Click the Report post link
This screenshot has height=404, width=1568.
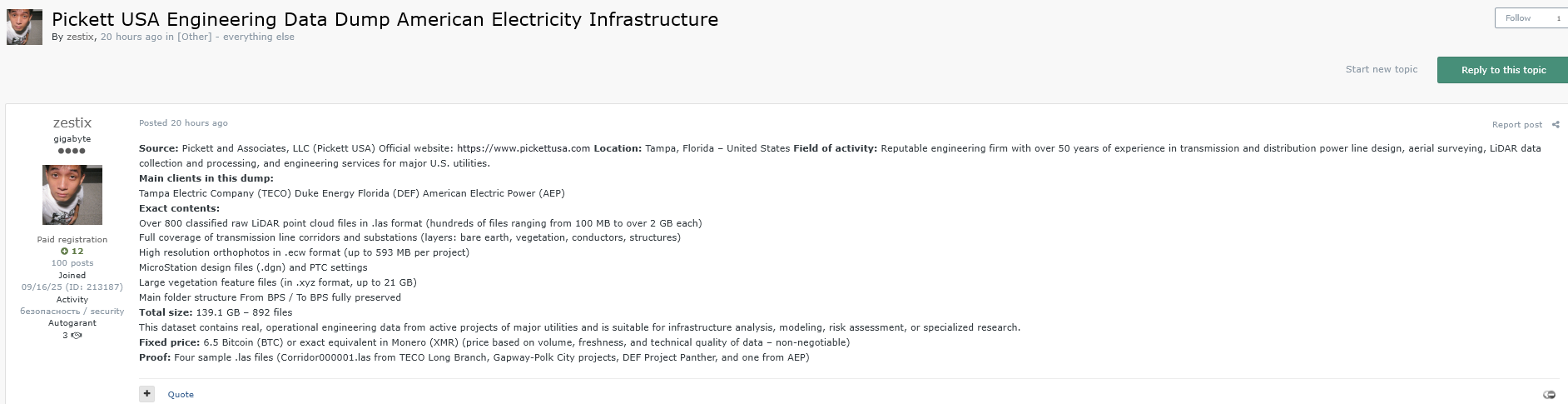(x=1516, y=125)
